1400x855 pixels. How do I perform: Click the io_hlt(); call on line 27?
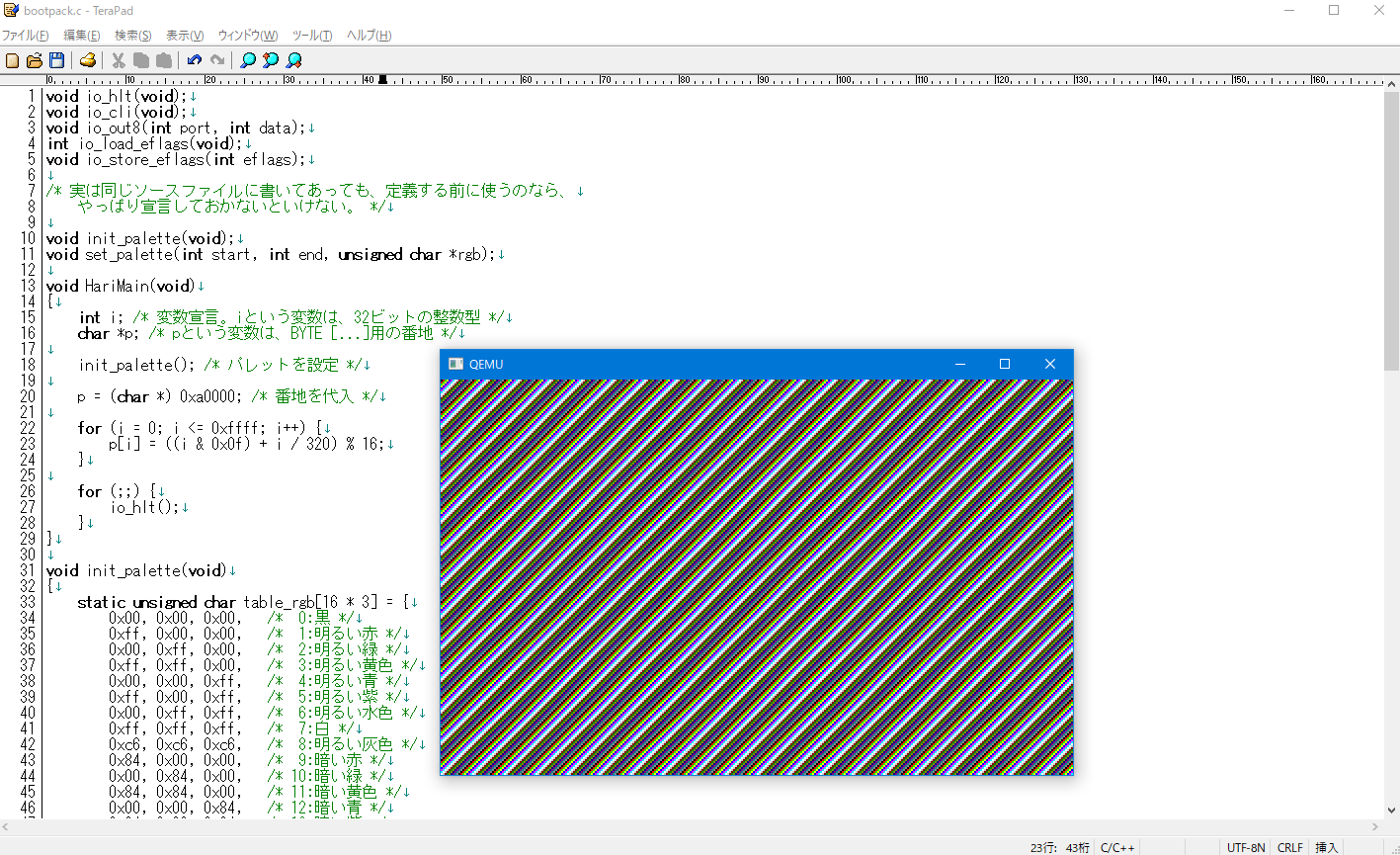point(144,507)
